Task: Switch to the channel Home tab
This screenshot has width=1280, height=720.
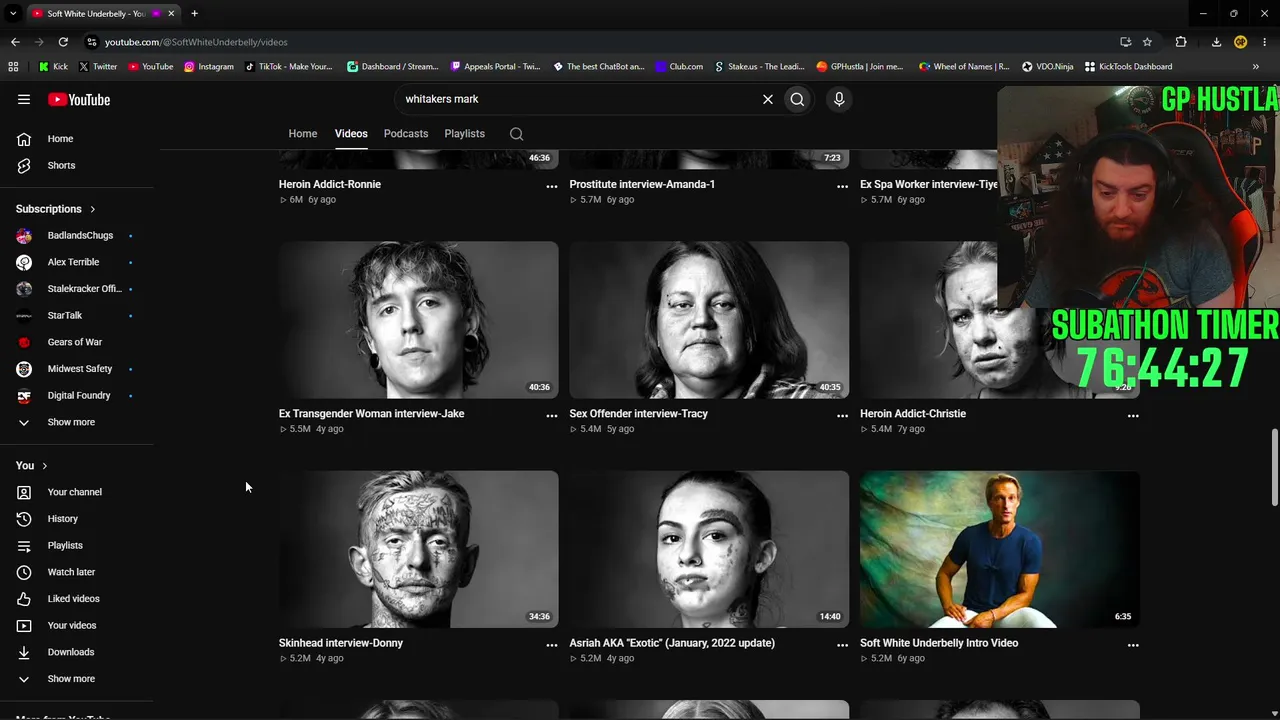Action: click(303, 134)
